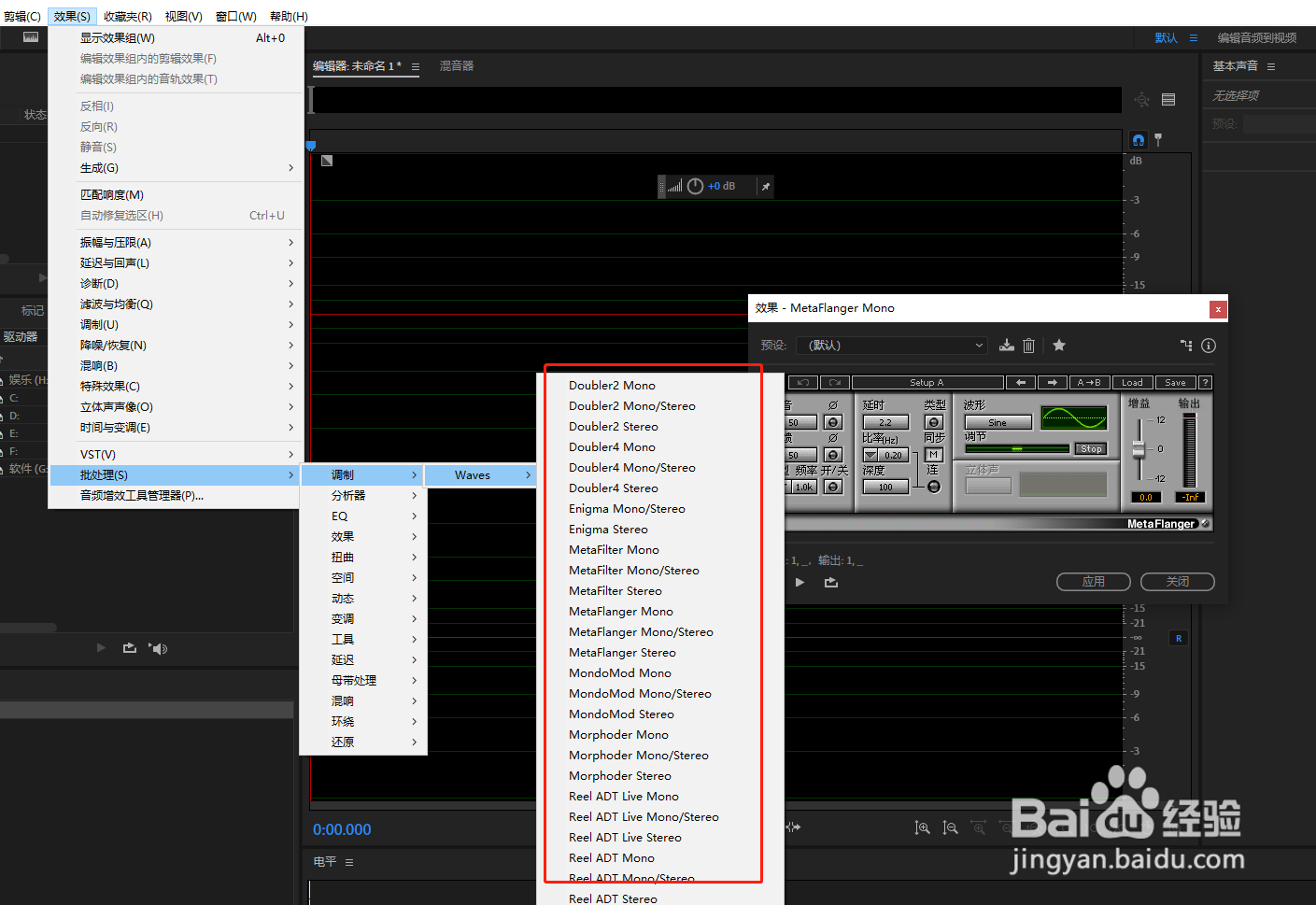Toggle auto-play speaker icon in left panel
The height and width of the screenshot is (905, 1316).
[158, 648]
